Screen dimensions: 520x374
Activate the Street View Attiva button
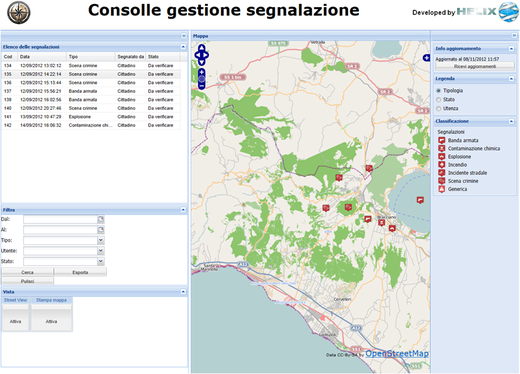pyautogui.click(x=15, y=317)
